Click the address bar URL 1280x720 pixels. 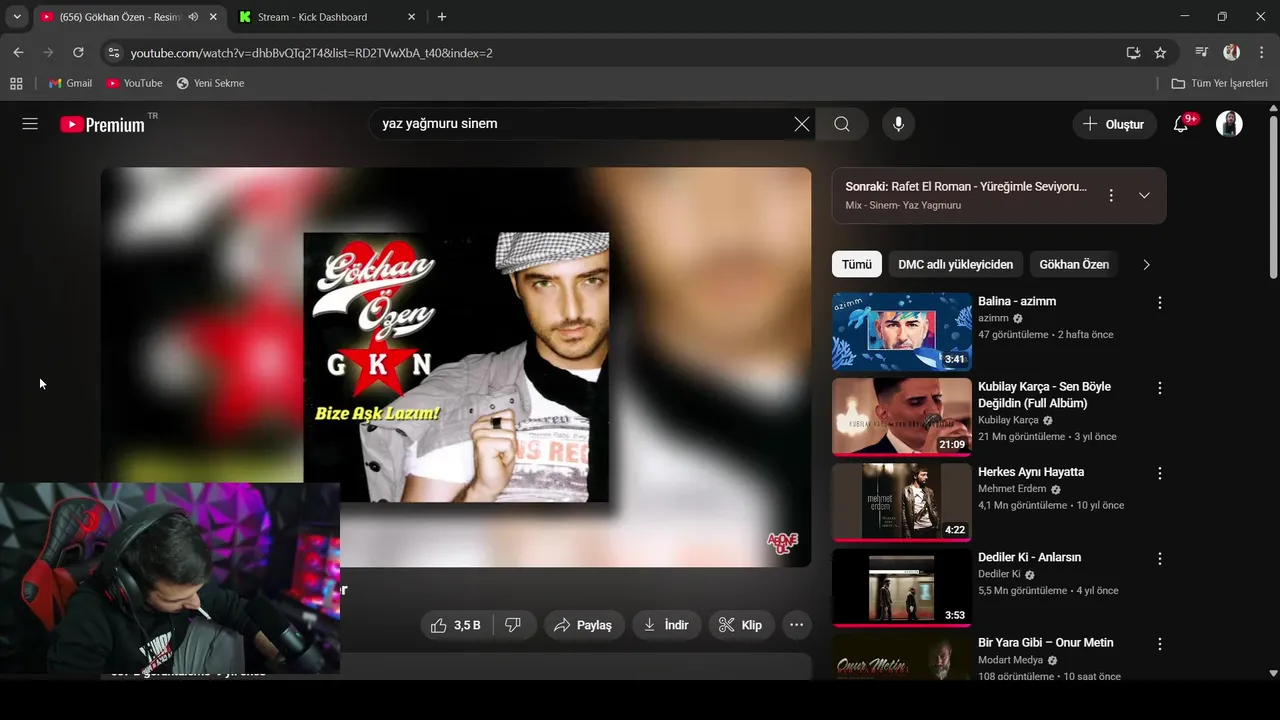[311, 53]
